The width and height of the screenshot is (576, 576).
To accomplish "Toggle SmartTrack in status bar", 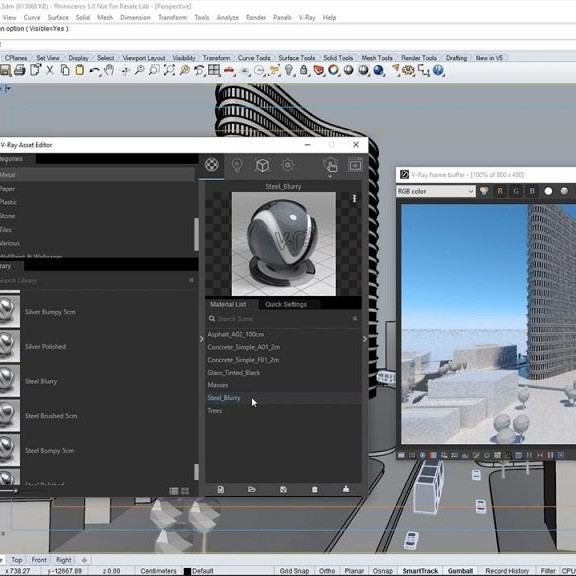I will click(420, 571).
